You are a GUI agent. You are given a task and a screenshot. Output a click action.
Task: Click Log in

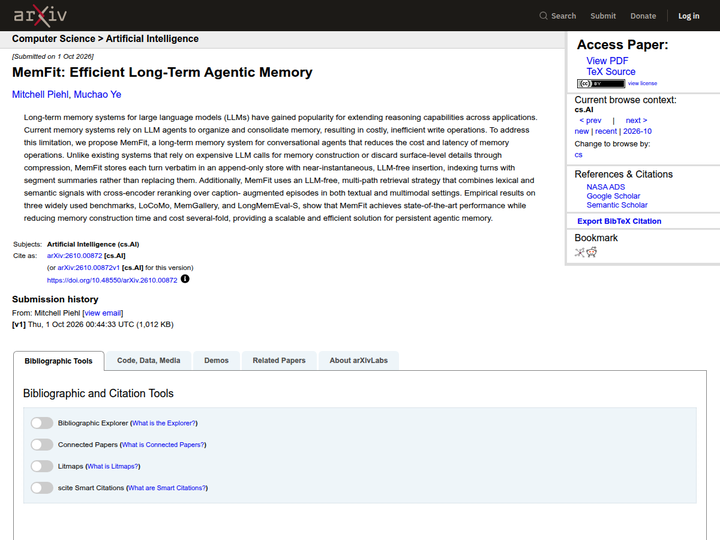coord(689,16)
